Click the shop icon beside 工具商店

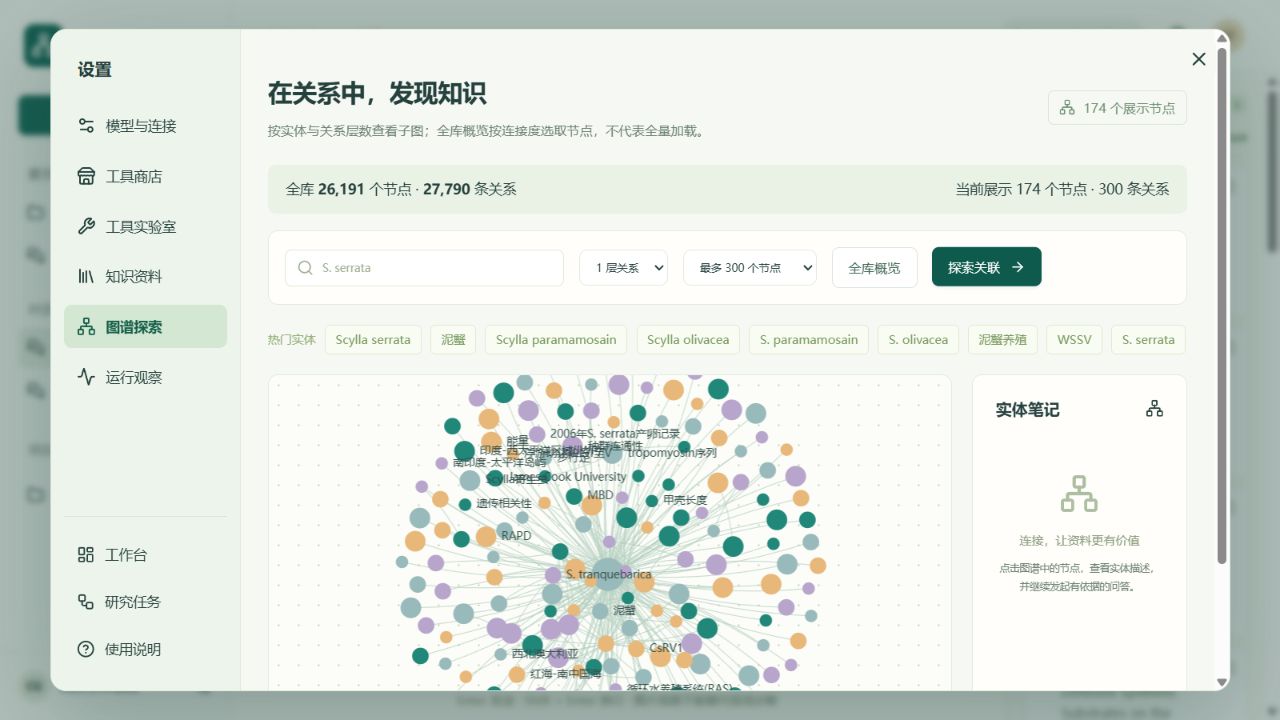[86, 176]
